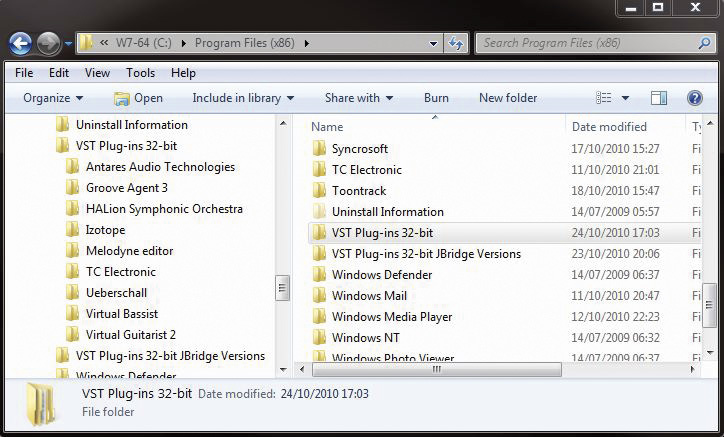The height and width of the screenshot is (437, 724).
Task: Click the tree pane scroll down arrow
Action: 283,370
